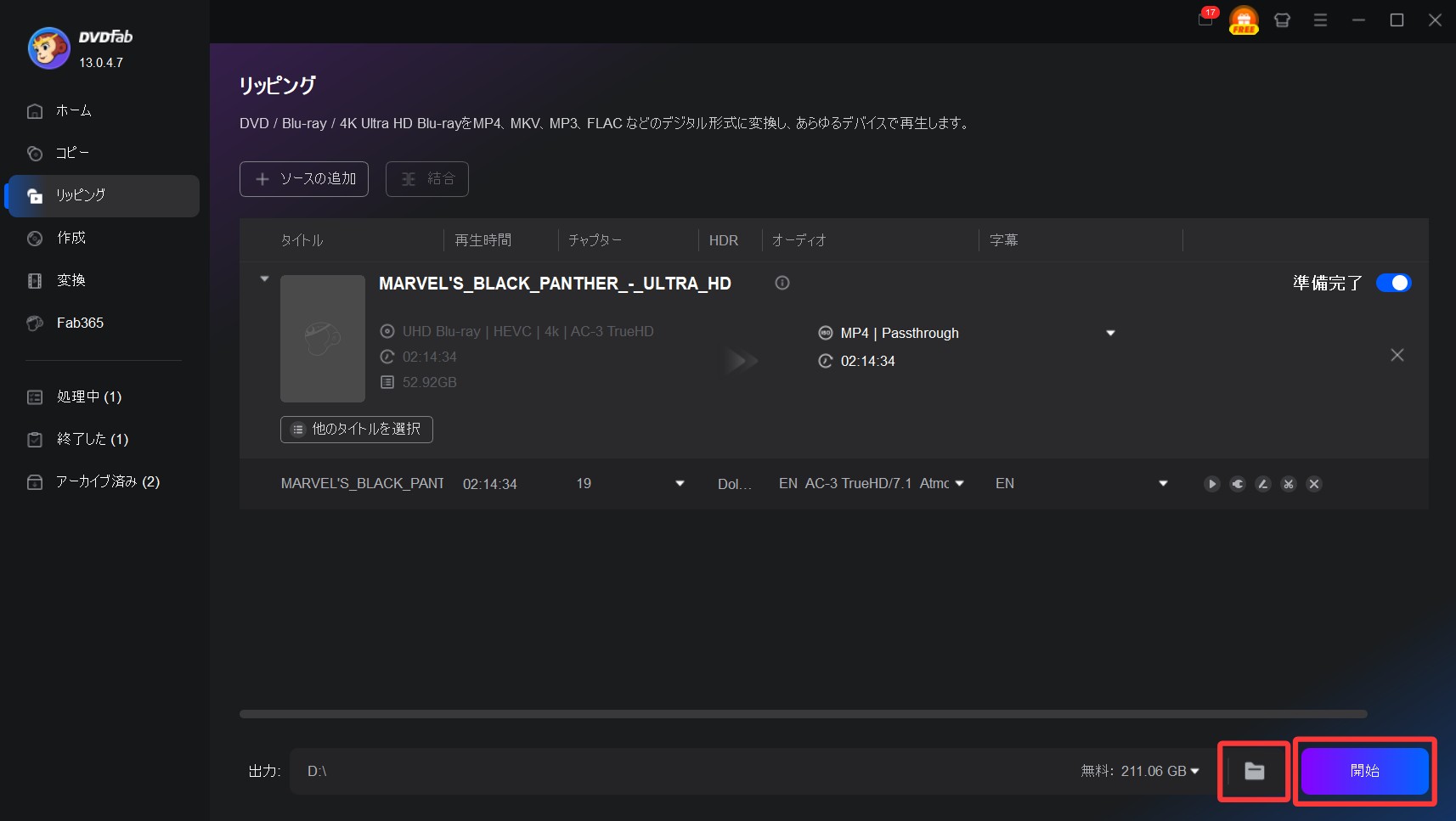The image size is (1456, 821).
Task: Click the タイトル column header
Action: pos(302,240)
